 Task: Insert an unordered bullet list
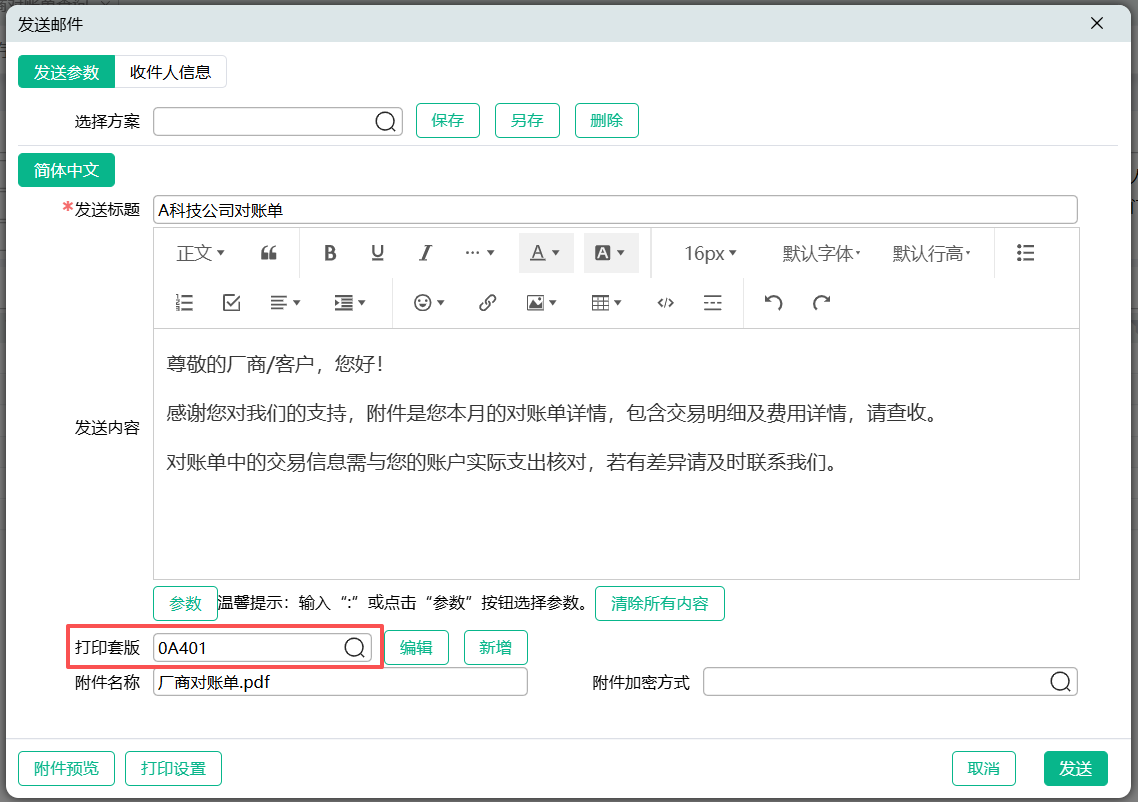tap(1025, 253)
